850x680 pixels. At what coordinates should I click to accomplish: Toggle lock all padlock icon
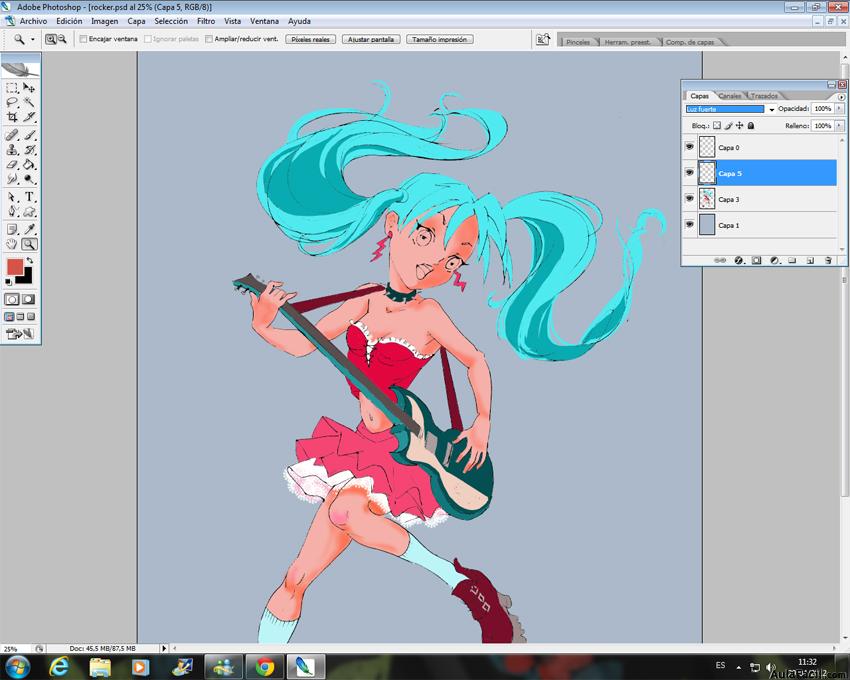751,125
